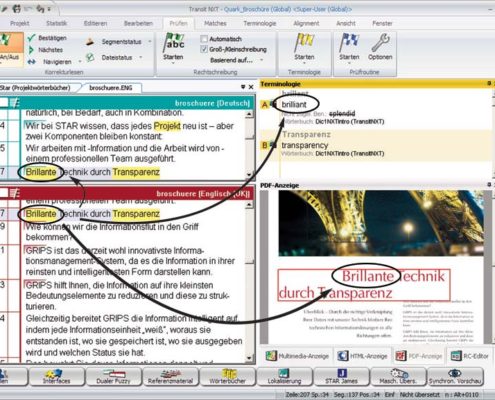Open dropdown arrow under Rechtschreibung Starten

[173, 63]
